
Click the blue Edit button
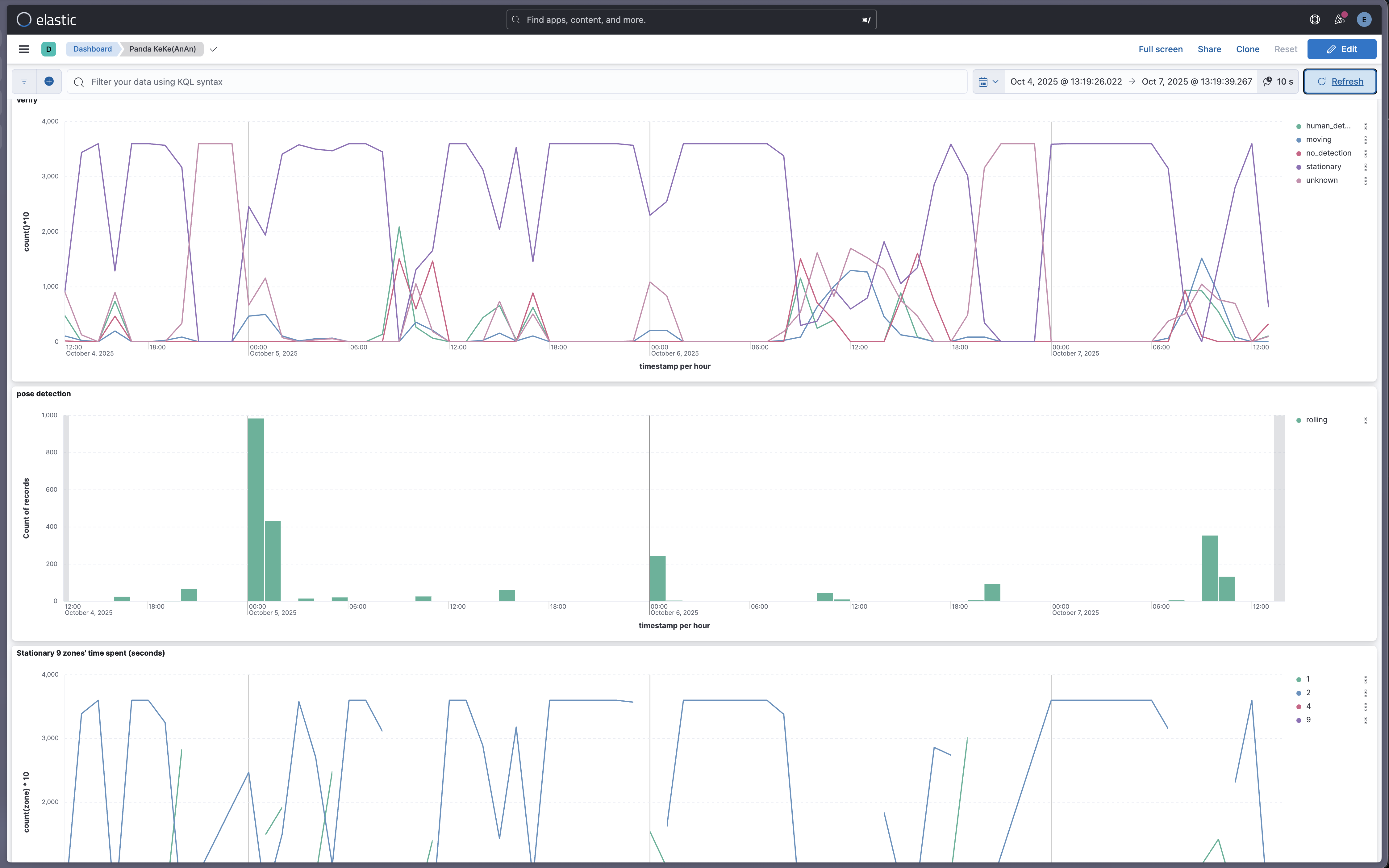point(1341,49)
